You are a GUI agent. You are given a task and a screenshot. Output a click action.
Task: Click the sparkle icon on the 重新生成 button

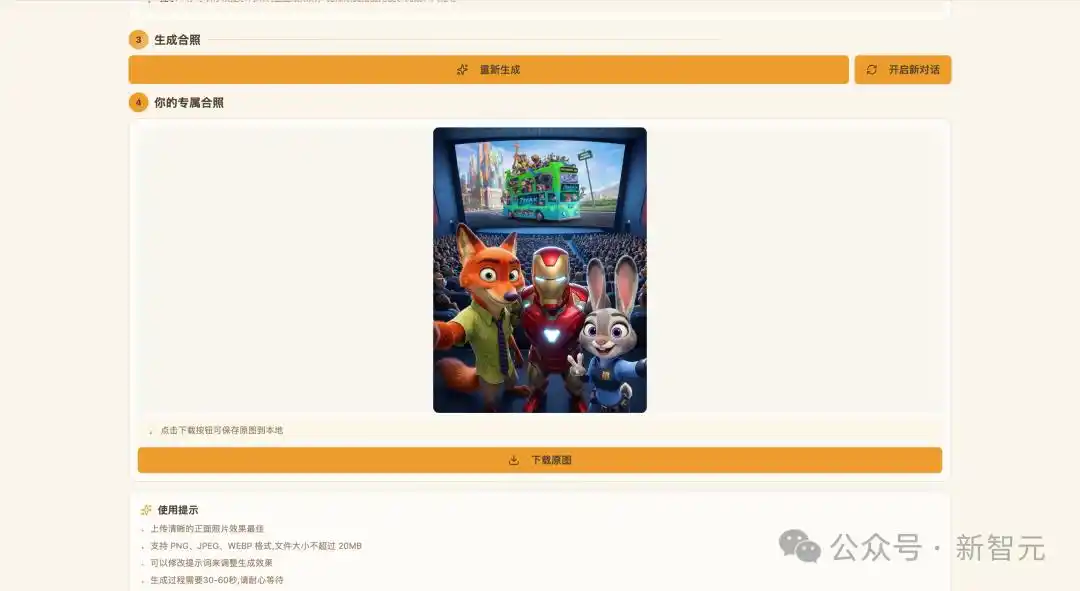coord(462,69)
